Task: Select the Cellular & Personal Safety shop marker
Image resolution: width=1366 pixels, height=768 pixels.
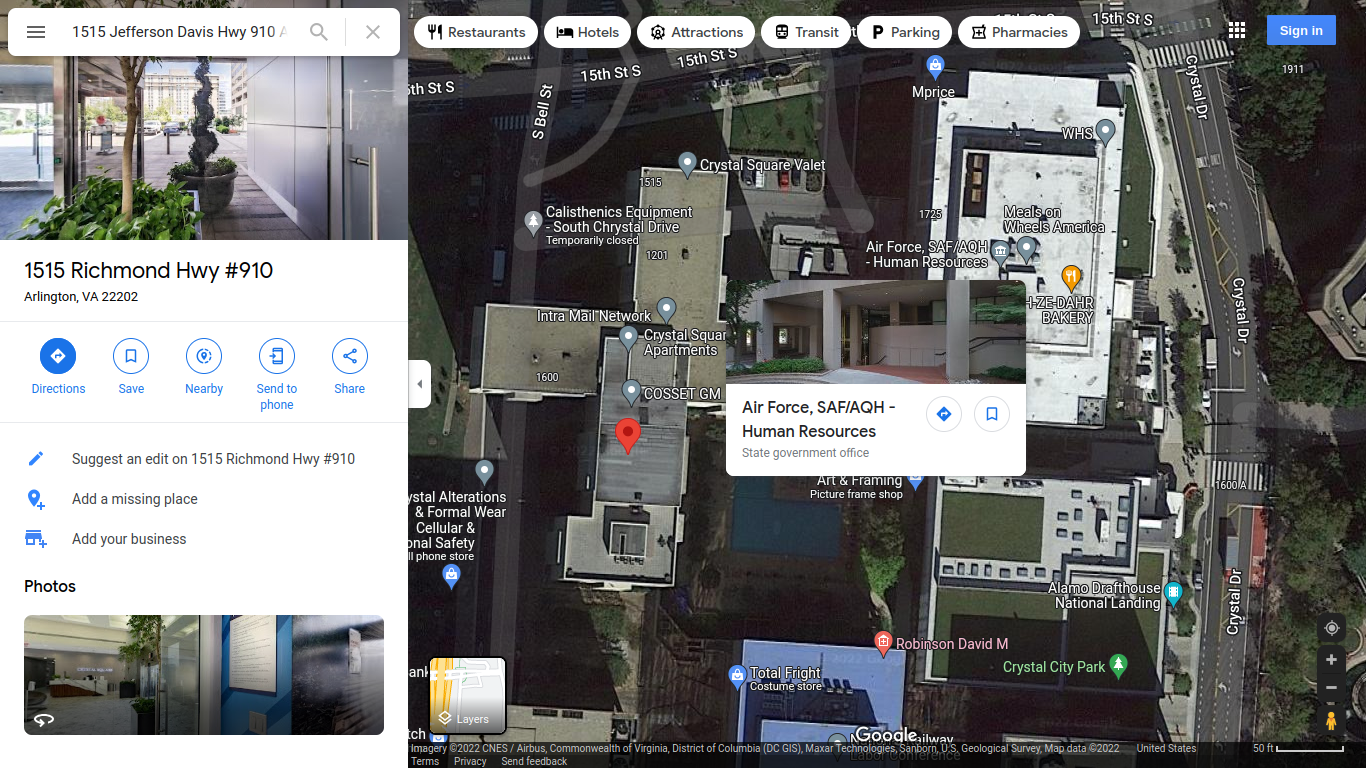Action: coord(452,575)
